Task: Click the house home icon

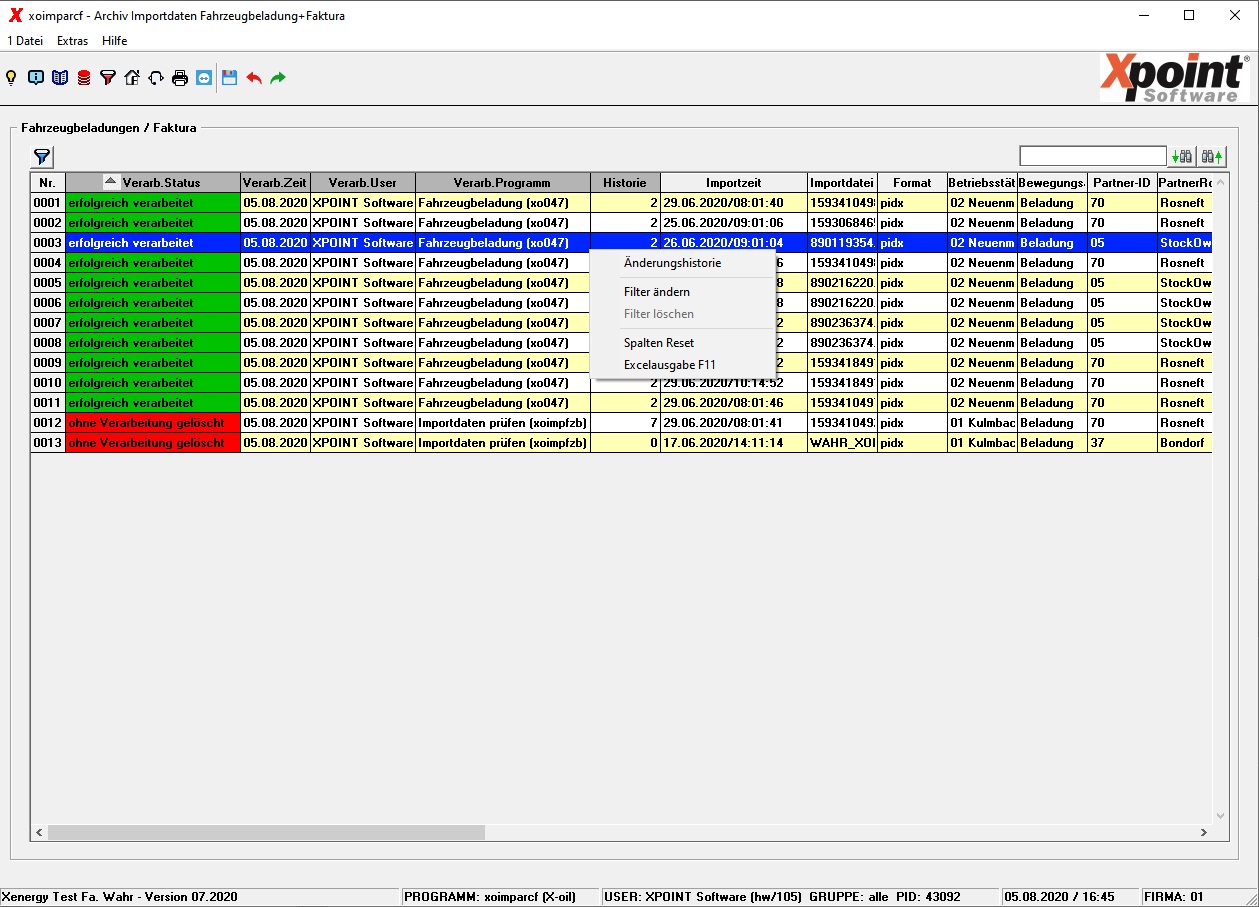Action: click(132, 77)
